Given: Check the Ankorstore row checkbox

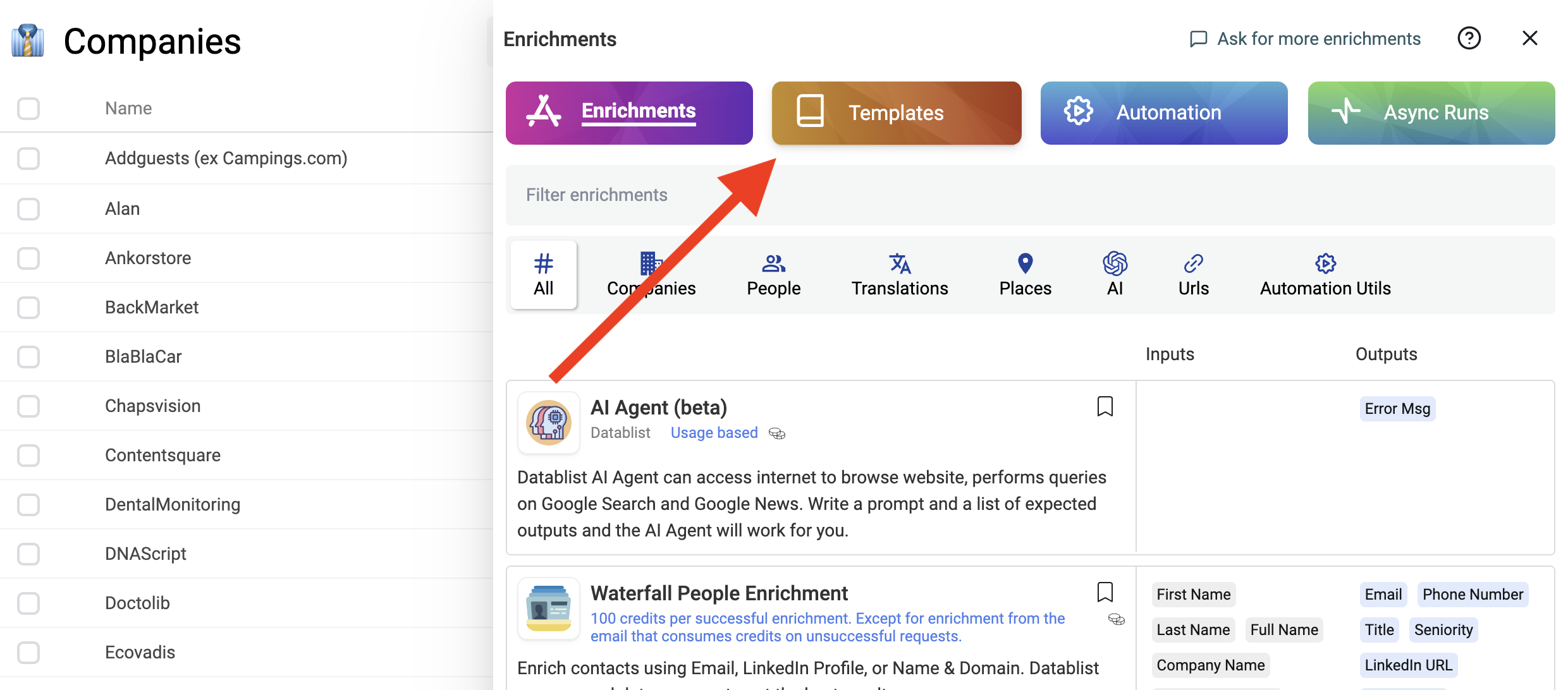Looking at the screenshot, I should (x=28, y=258).
